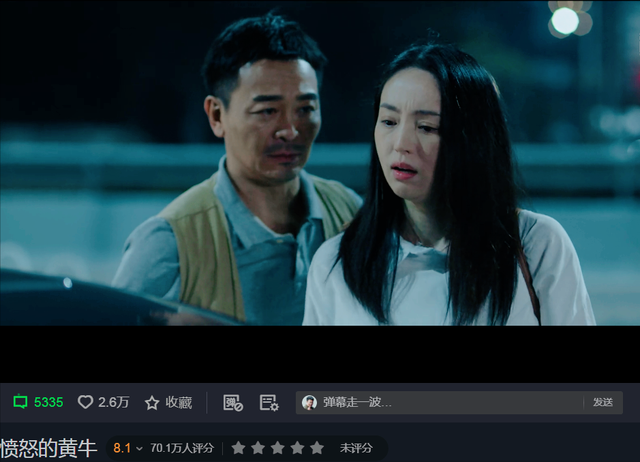Click the 收藏 label text
Viewport: 640px width, 462px height.
pos(179,403)
